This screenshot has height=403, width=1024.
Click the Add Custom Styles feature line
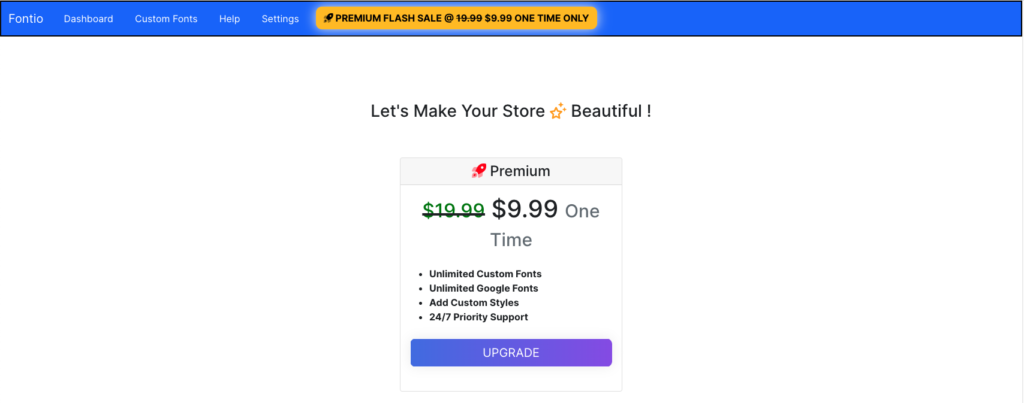pyautogui.click(x=474, y=302)
